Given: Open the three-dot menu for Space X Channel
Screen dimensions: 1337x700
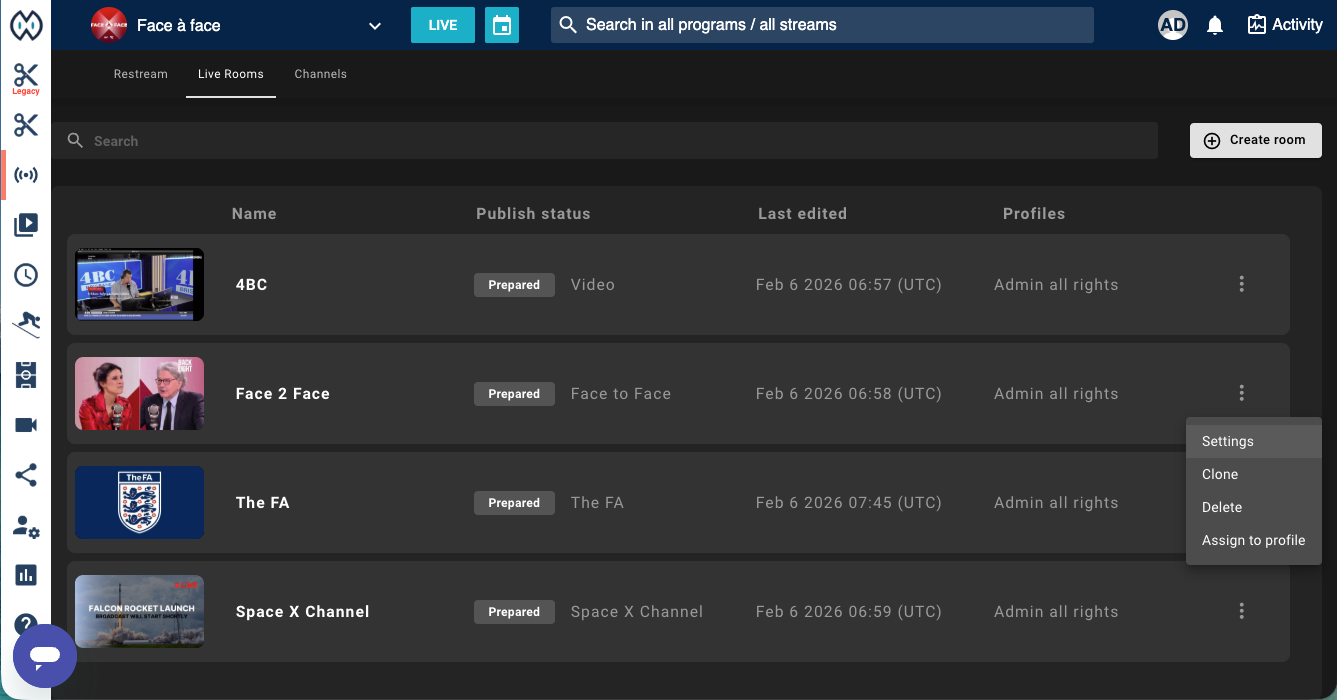Looking at the screenshot, I should click(x=1241, y=611).
